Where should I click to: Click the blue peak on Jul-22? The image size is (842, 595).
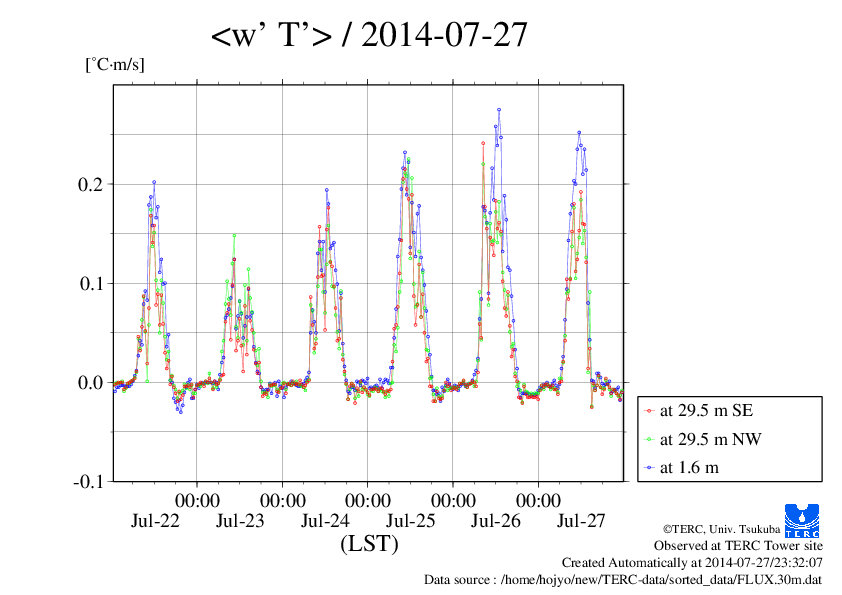pos(154,182)
